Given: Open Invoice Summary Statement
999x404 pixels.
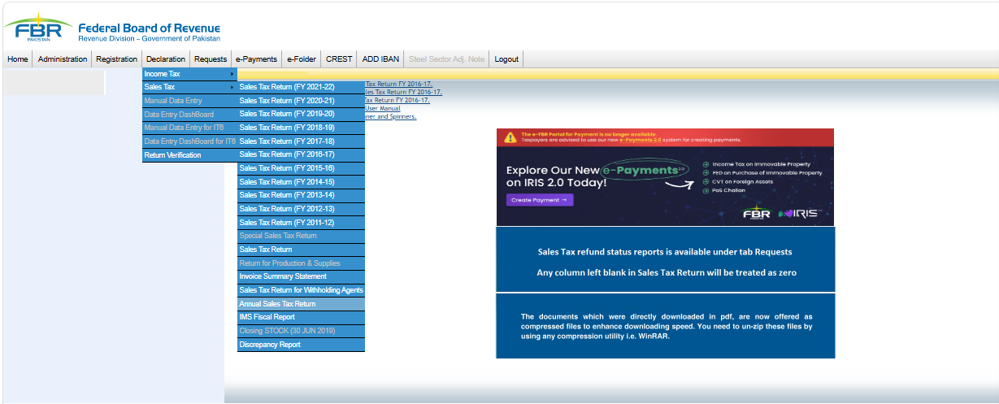Looking at the screenshot, I should click(x=301, y=277).
